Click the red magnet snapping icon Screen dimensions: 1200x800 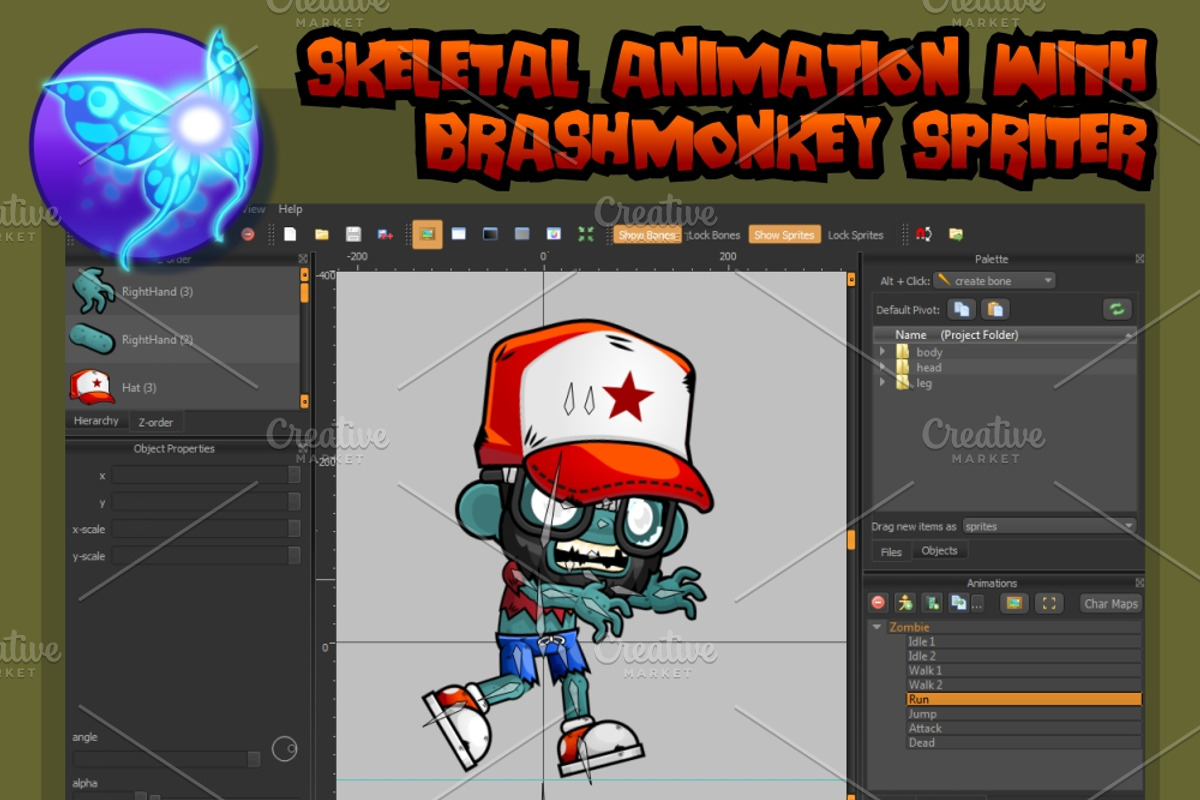pyautogui.click(x=923, y=234)
